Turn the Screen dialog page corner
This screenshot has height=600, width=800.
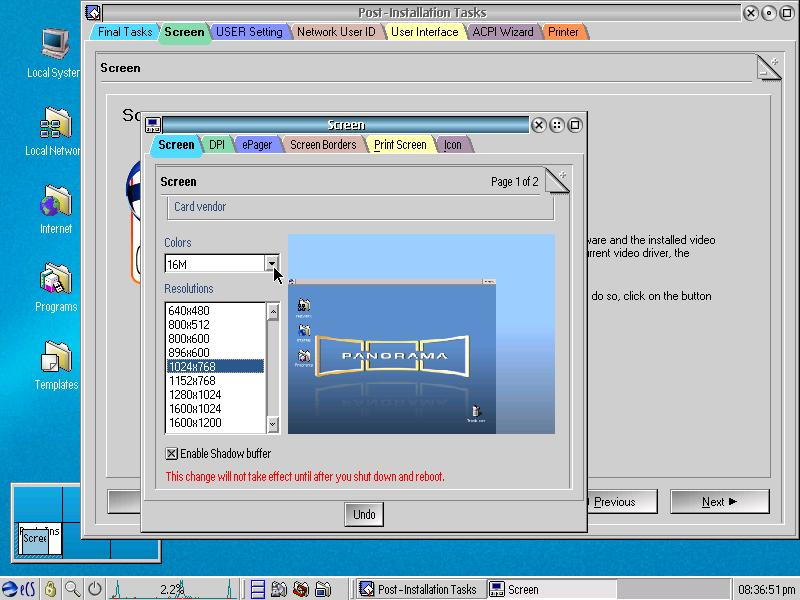(557, 181)
